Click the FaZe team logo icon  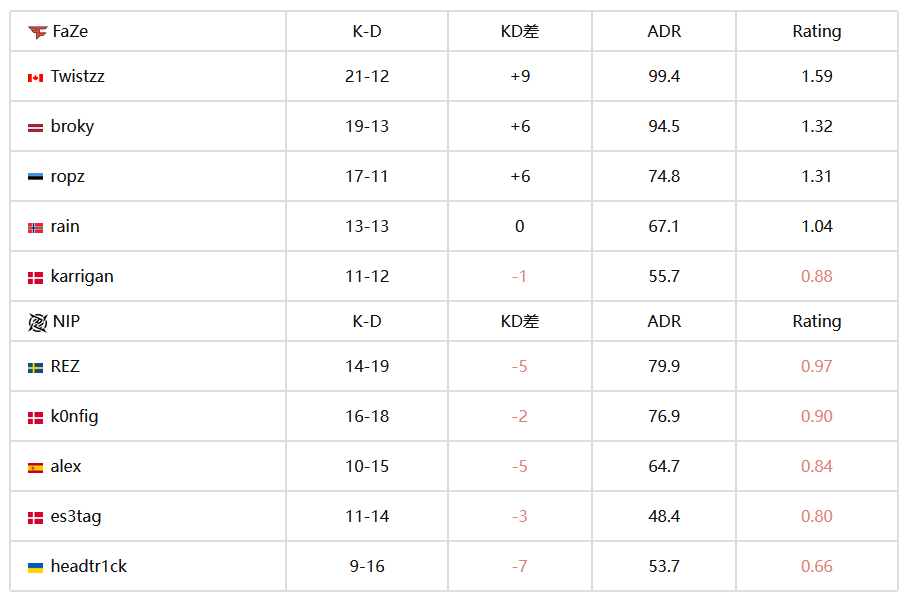38,32
